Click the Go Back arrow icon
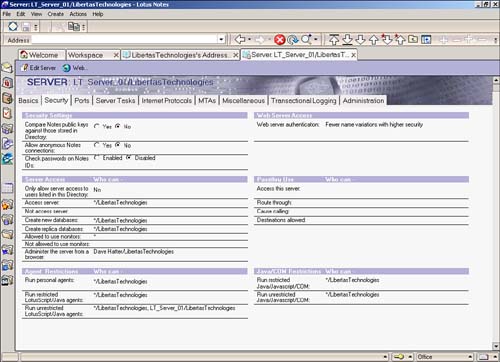500x362 pixels. 240,39
